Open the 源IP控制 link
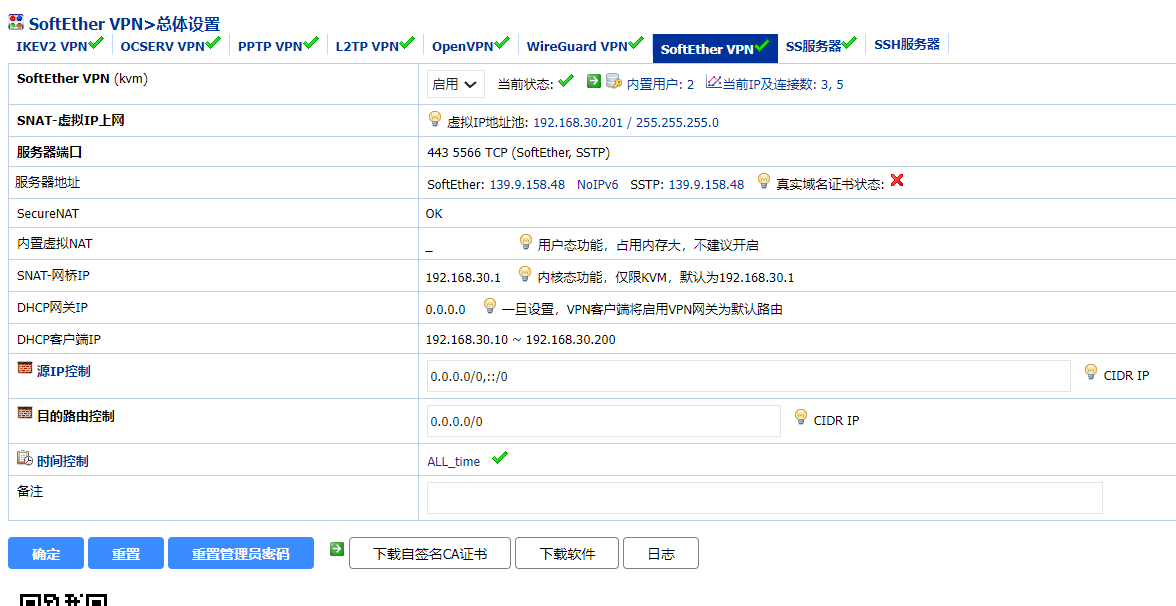This screenshot has height=606, width=1176. click(64, 371)
